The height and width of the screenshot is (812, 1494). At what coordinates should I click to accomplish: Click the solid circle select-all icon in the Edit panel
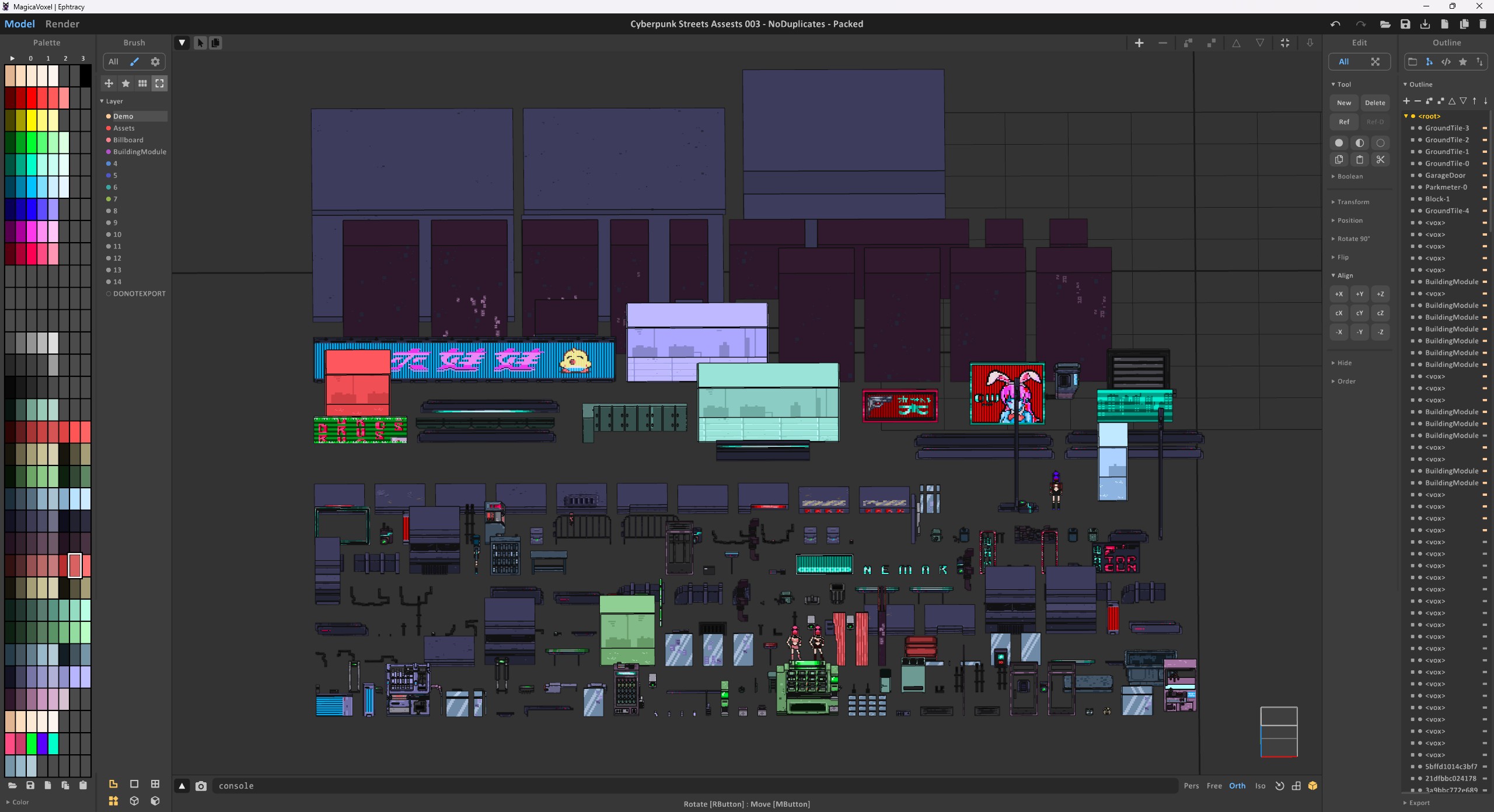point(1339,143)
